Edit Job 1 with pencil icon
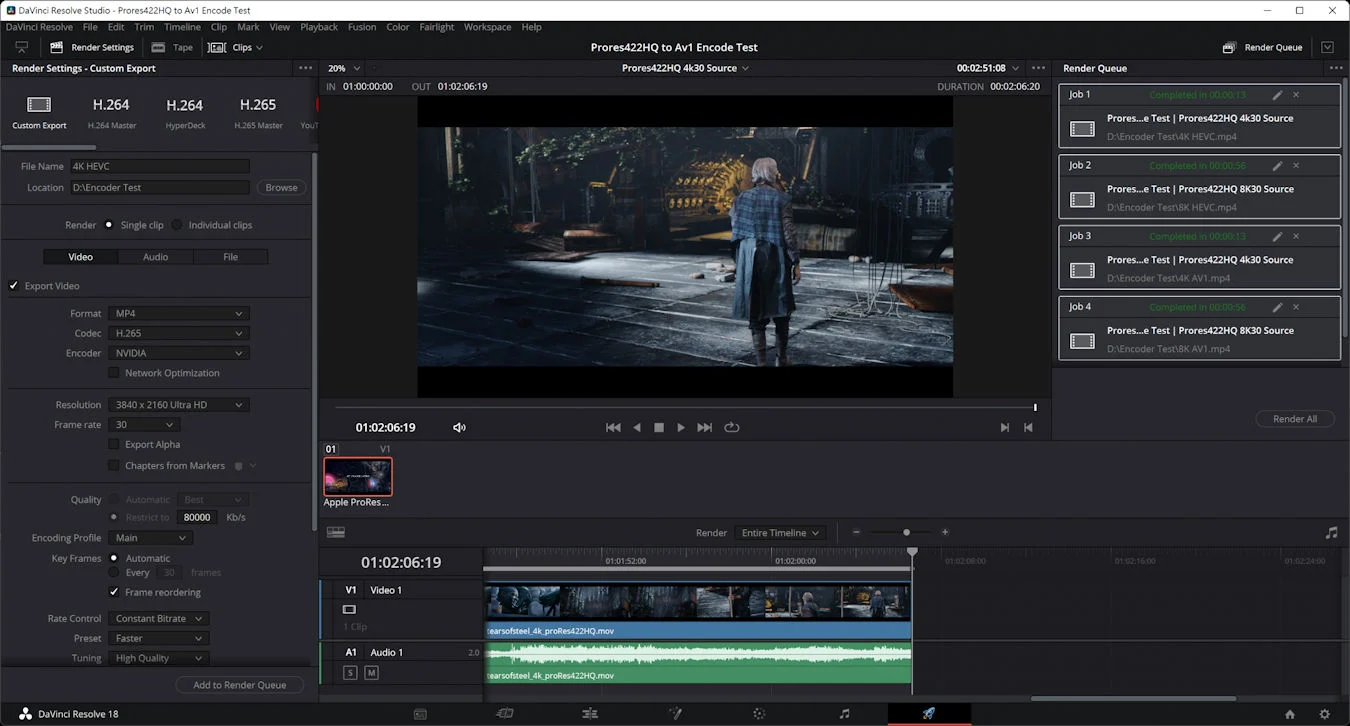The height and width of the screenshot is (726, 1350). pyautogui.click(x=1277, y=95)
